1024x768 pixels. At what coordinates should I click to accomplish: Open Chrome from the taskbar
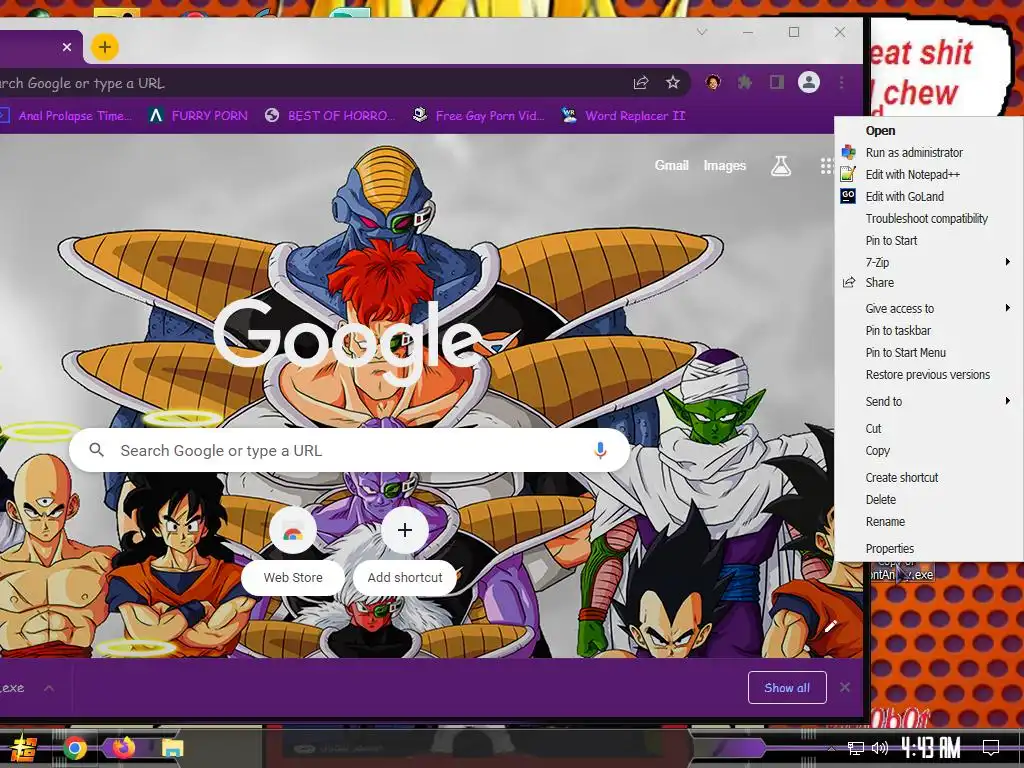click(75, 748)
